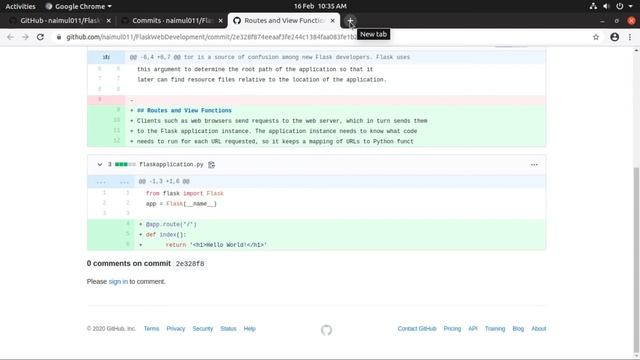This screenshot has width=640, height=360.
Task: Open the About footer link
Action: (x=538, y=329)
